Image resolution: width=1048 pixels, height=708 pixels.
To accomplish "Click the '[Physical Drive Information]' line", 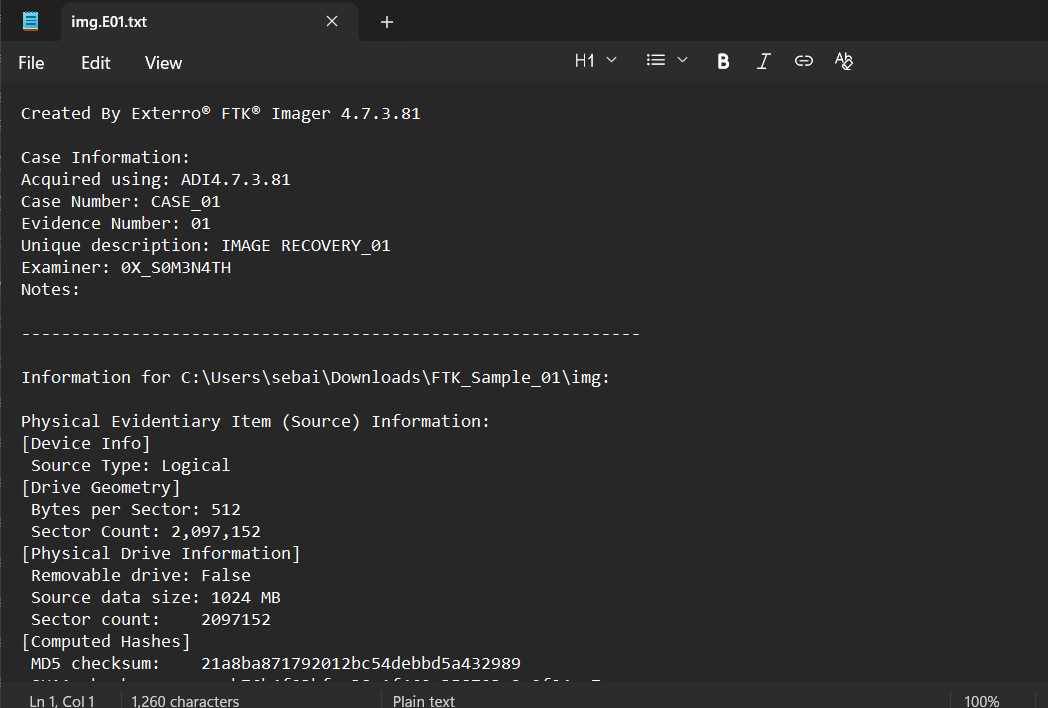I will pos(161,554).
